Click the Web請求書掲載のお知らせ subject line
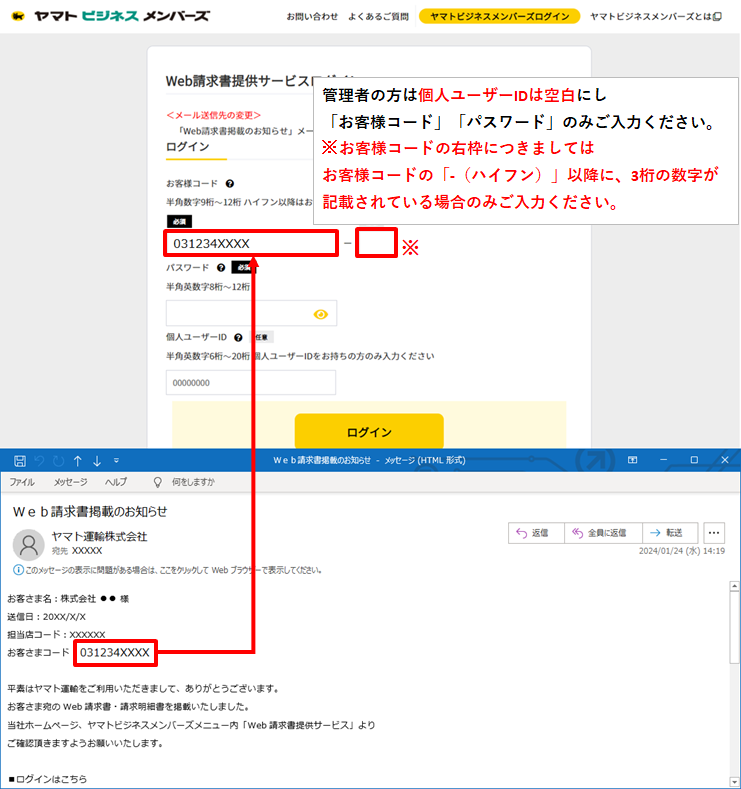 [x=90, y=512]
